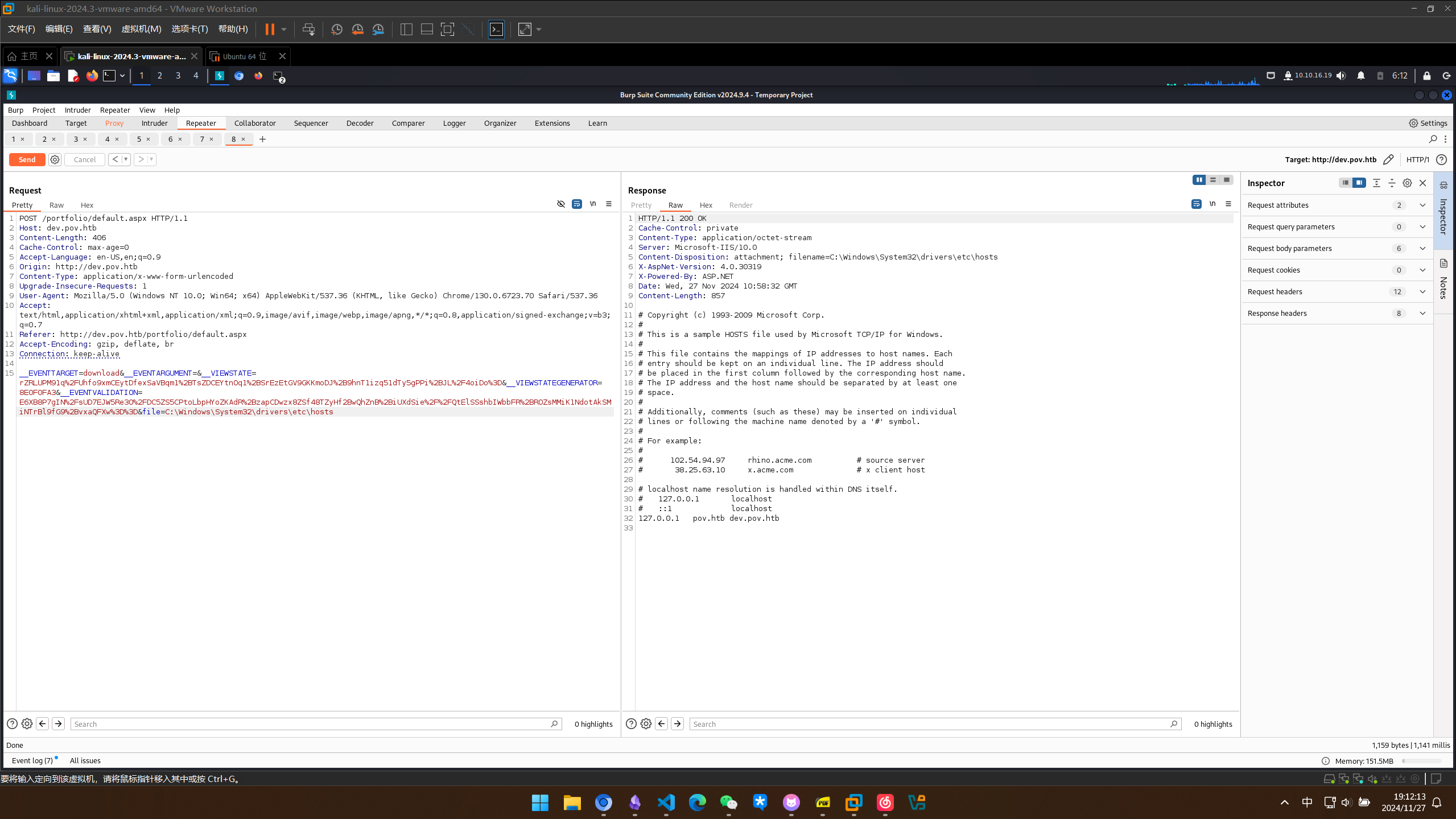Viewport: 1456px width, 819px height.
Task: Add a new Repeater tab with plus icon
Action: [262, 139]
